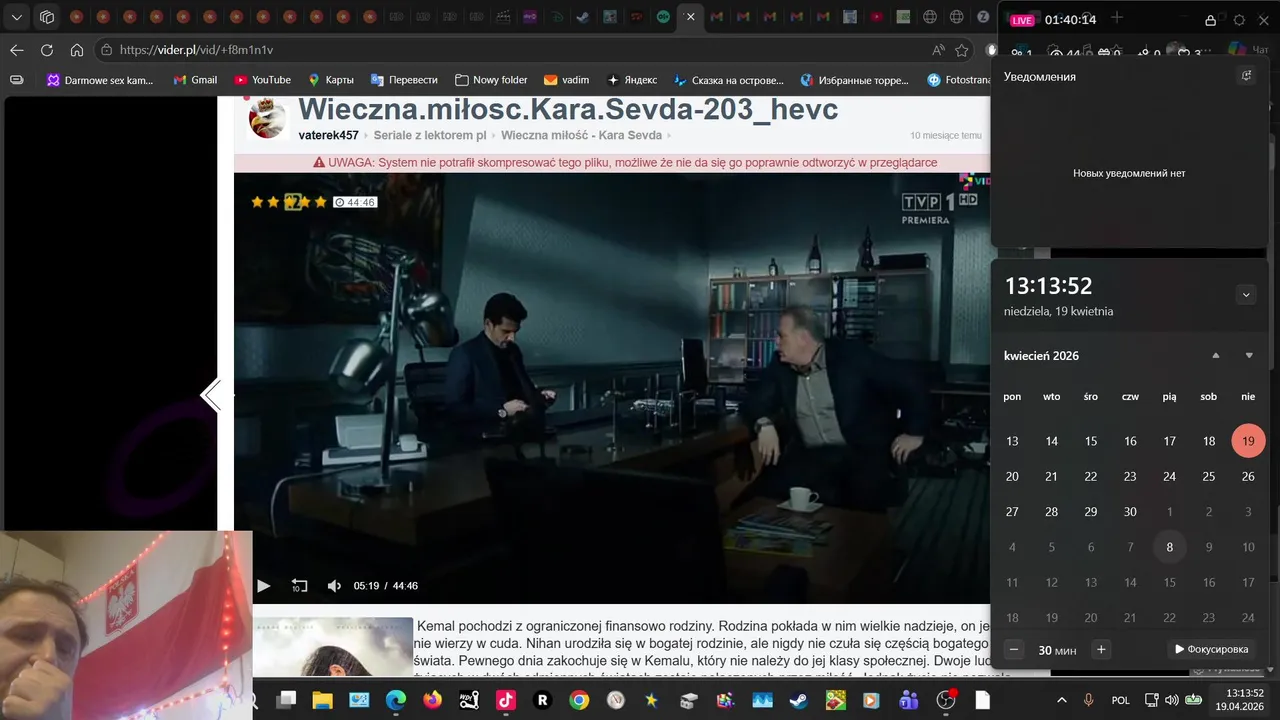Mute the video player volume

334,586
